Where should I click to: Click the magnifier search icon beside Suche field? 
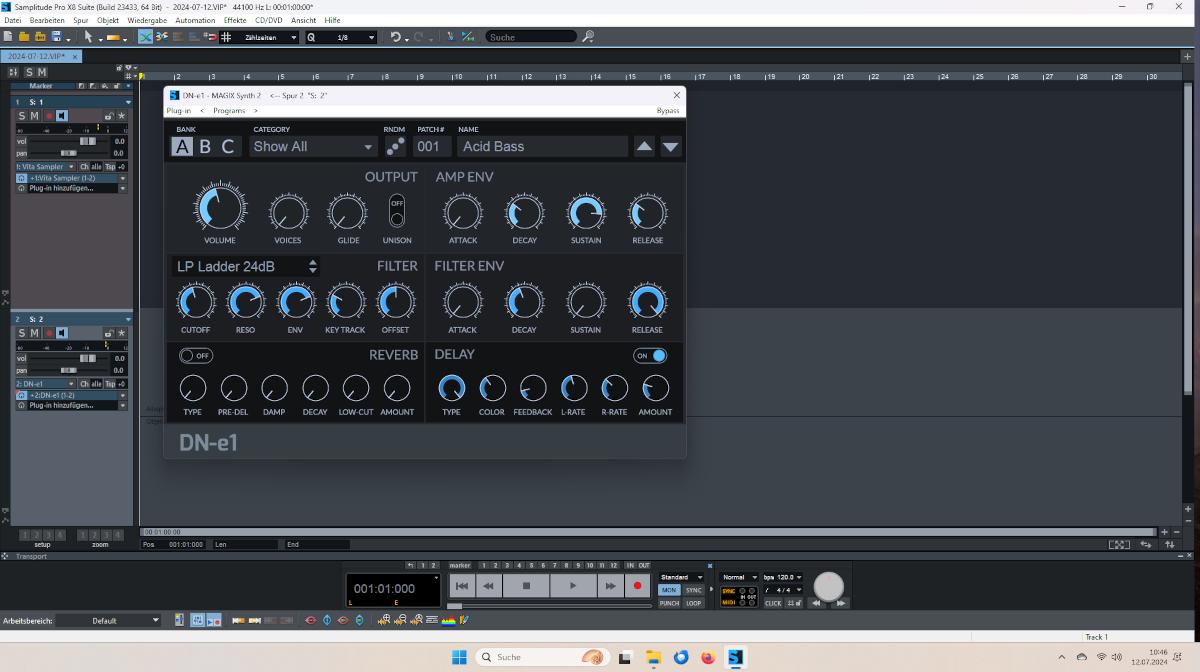tap(588, 37)
